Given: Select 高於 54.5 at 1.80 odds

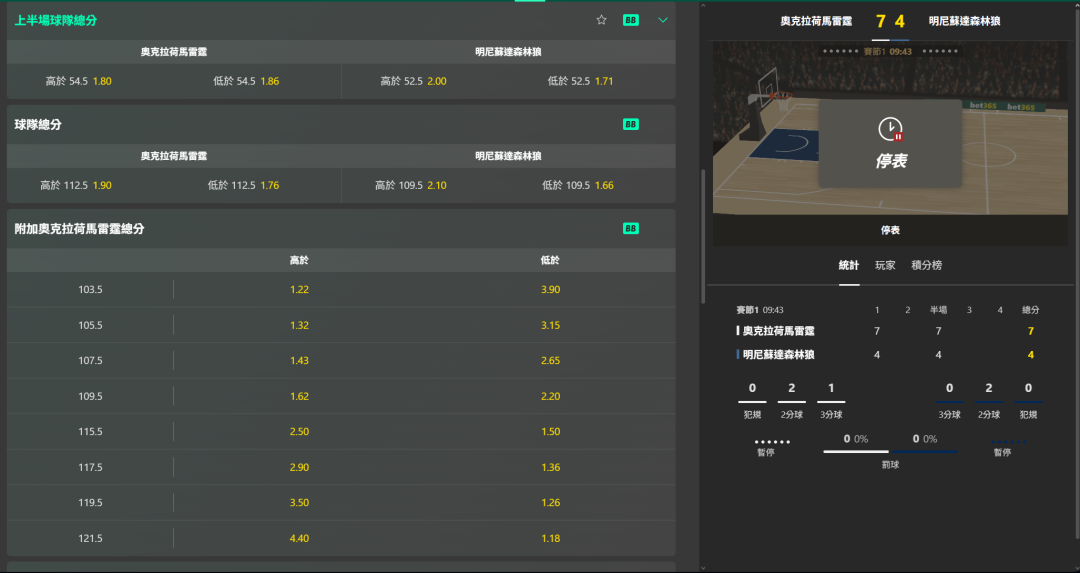Looking at the screenshot, I should 79,81.
